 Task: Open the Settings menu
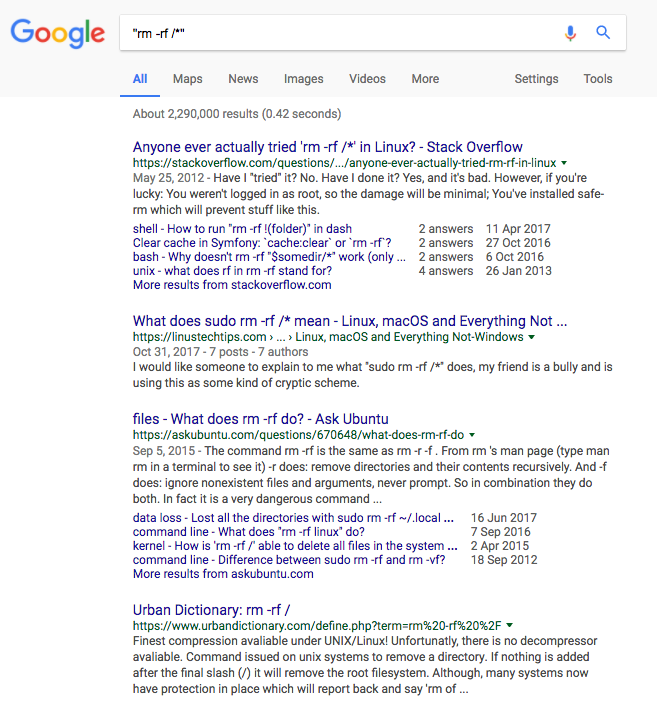[536, 79]
